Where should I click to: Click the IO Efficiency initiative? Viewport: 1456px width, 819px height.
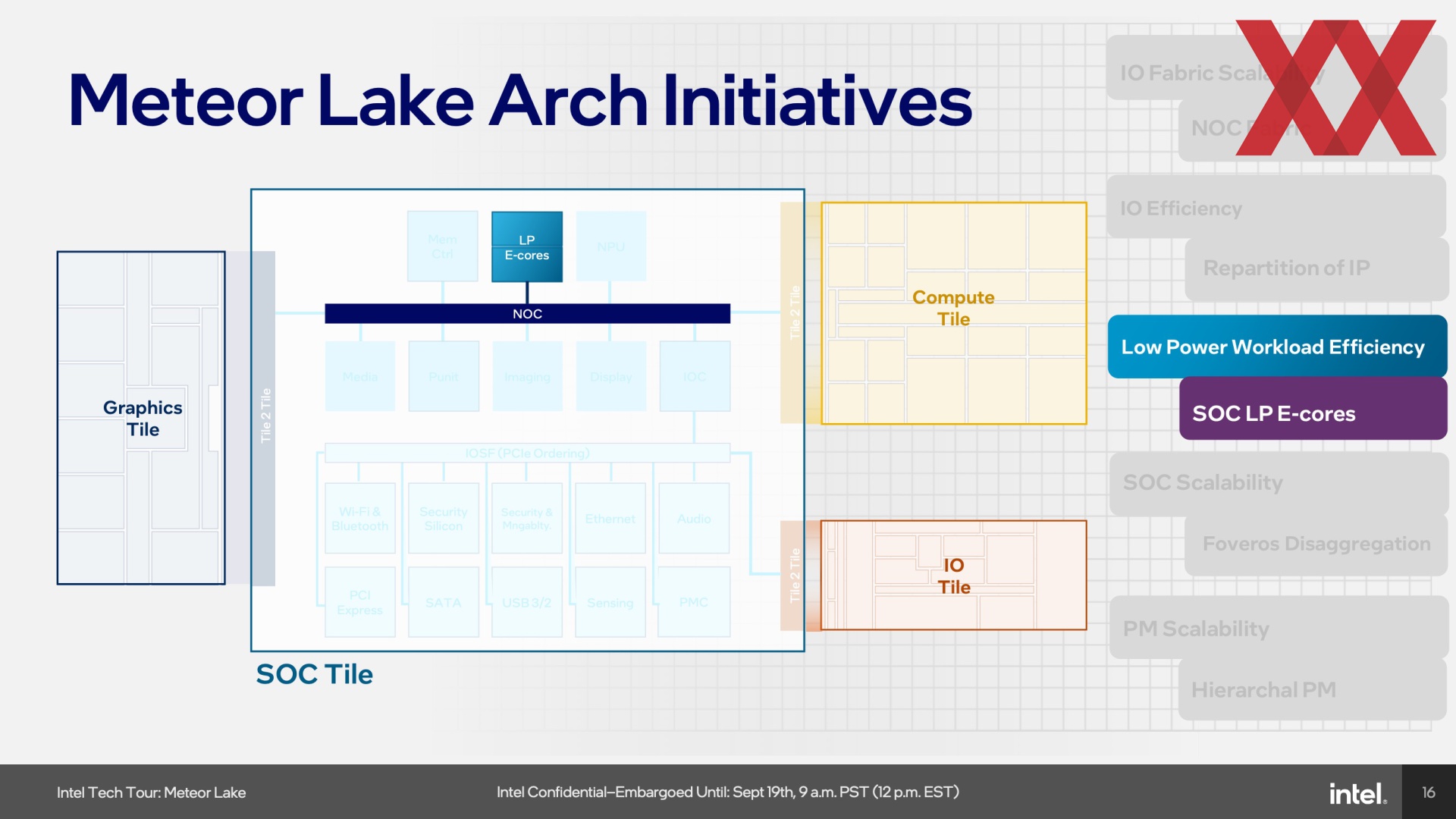[x=1276, y=207]
